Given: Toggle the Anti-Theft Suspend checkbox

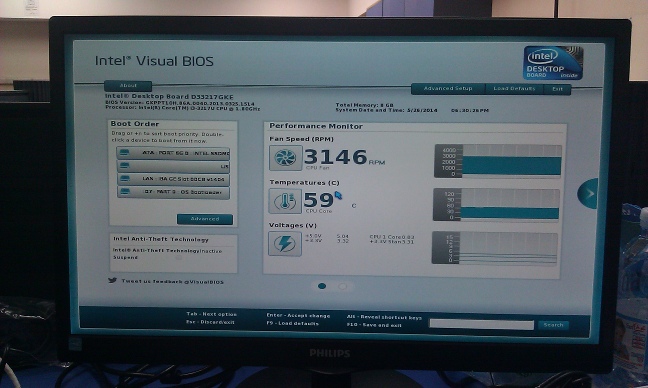Looking at the screenshot, I should (179, 257).
